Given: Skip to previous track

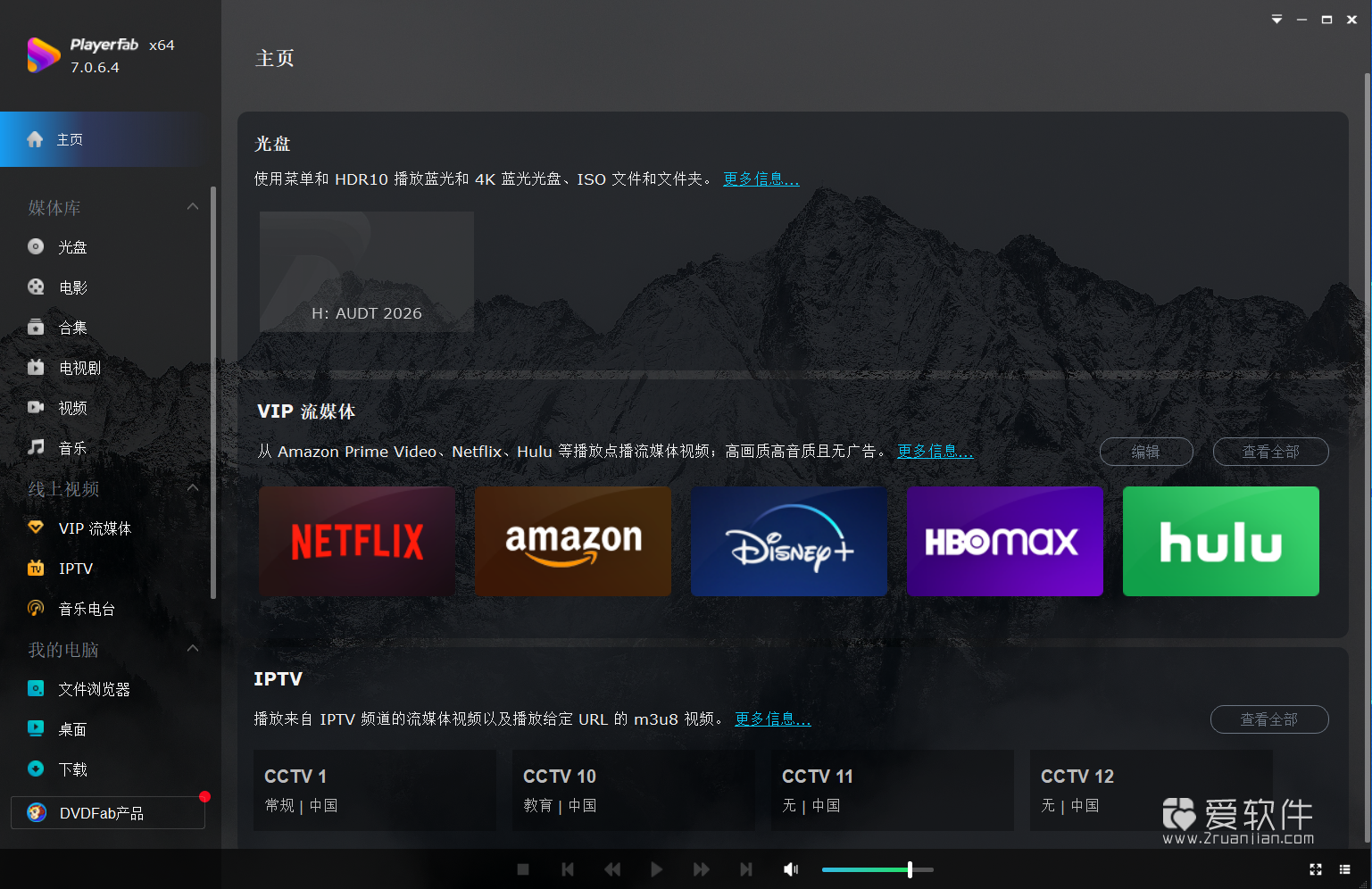Looking at the screenshot, I should click(568, 869).
